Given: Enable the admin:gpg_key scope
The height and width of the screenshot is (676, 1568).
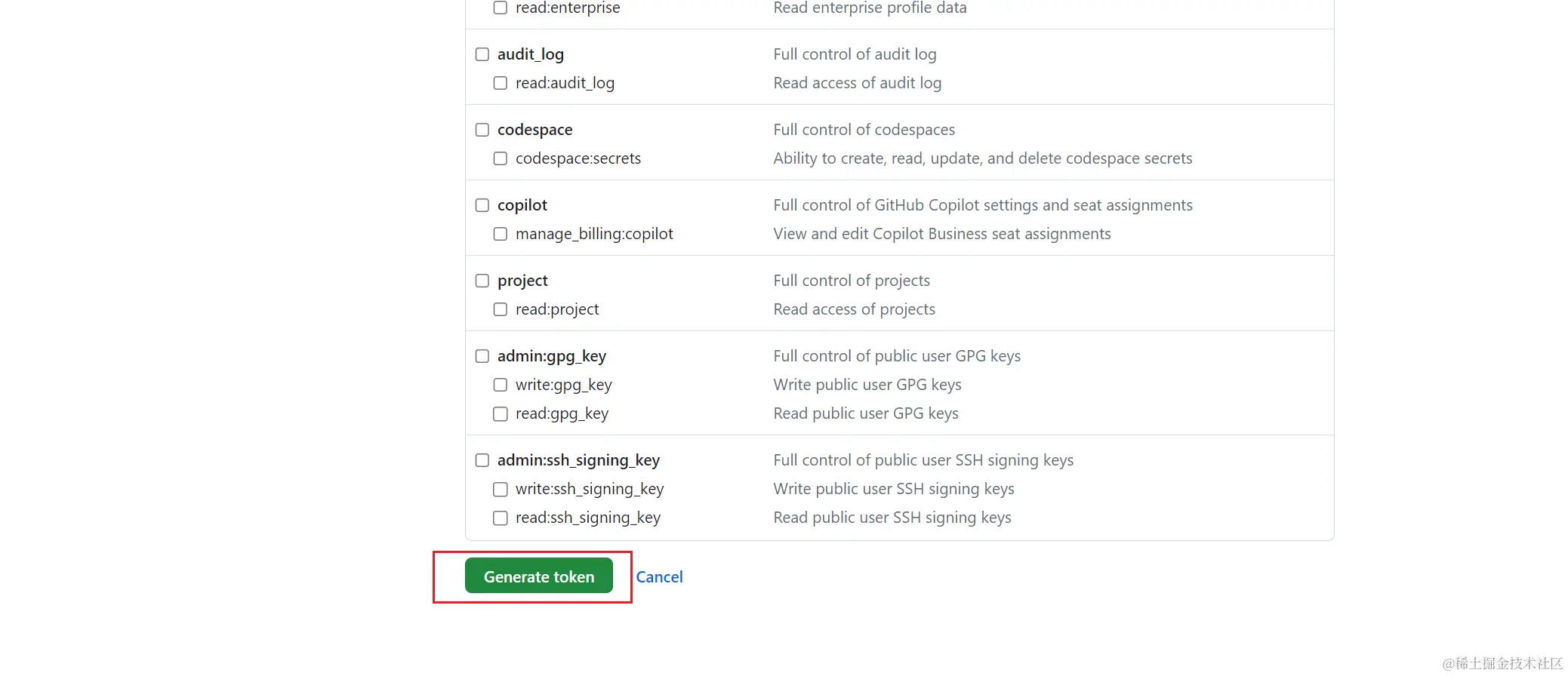Looking at the screenshot, I should tap(482, 356).
